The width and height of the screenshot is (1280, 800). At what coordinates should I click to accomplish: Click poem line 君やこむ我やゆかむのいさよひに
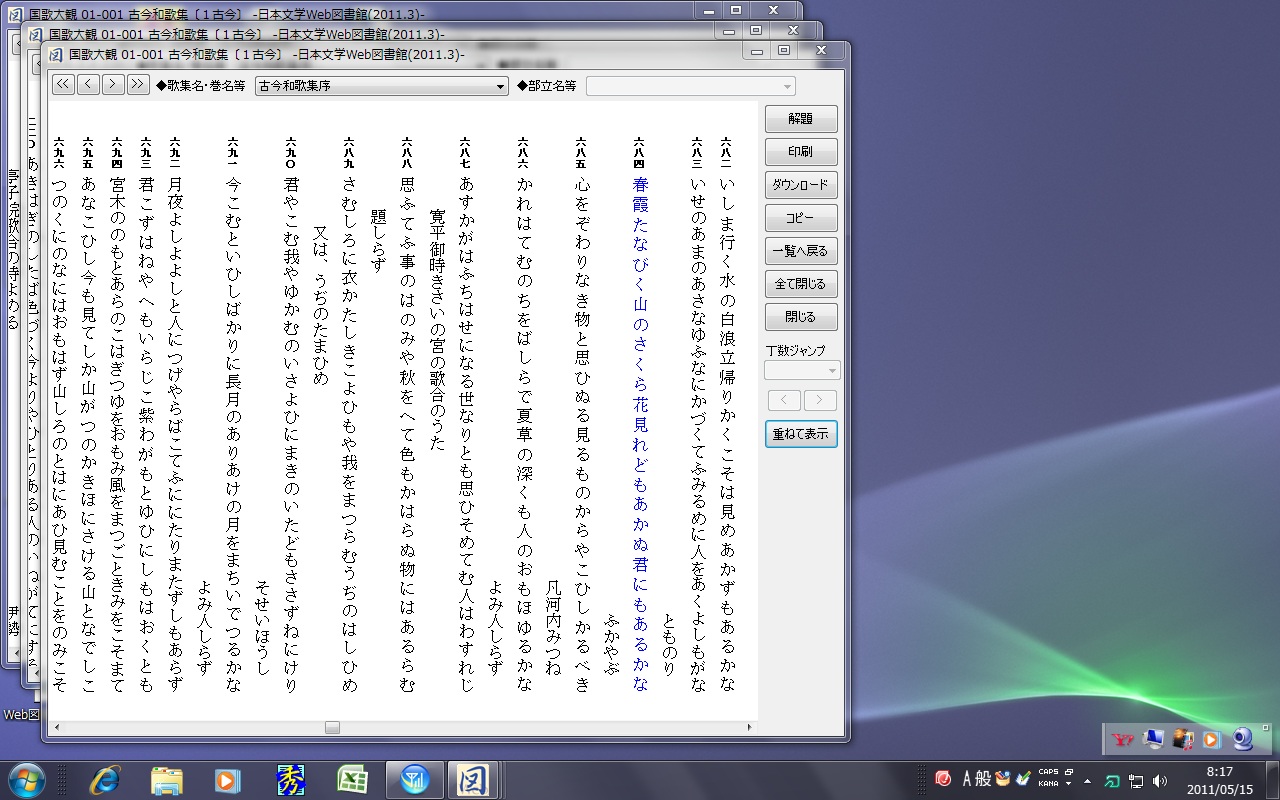click(291, 434)
